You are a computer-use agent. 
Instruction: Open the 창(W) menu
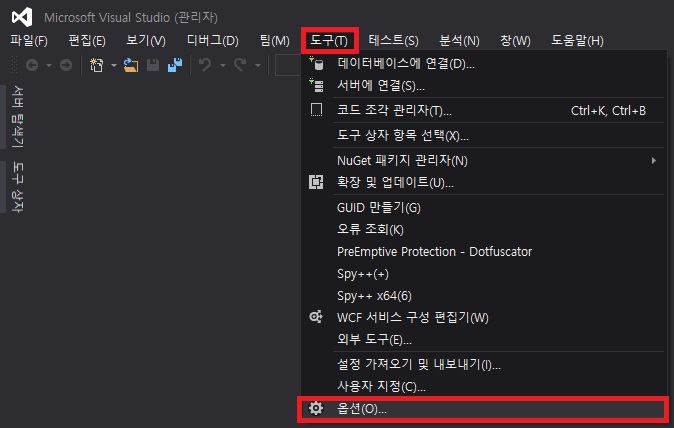515,41
